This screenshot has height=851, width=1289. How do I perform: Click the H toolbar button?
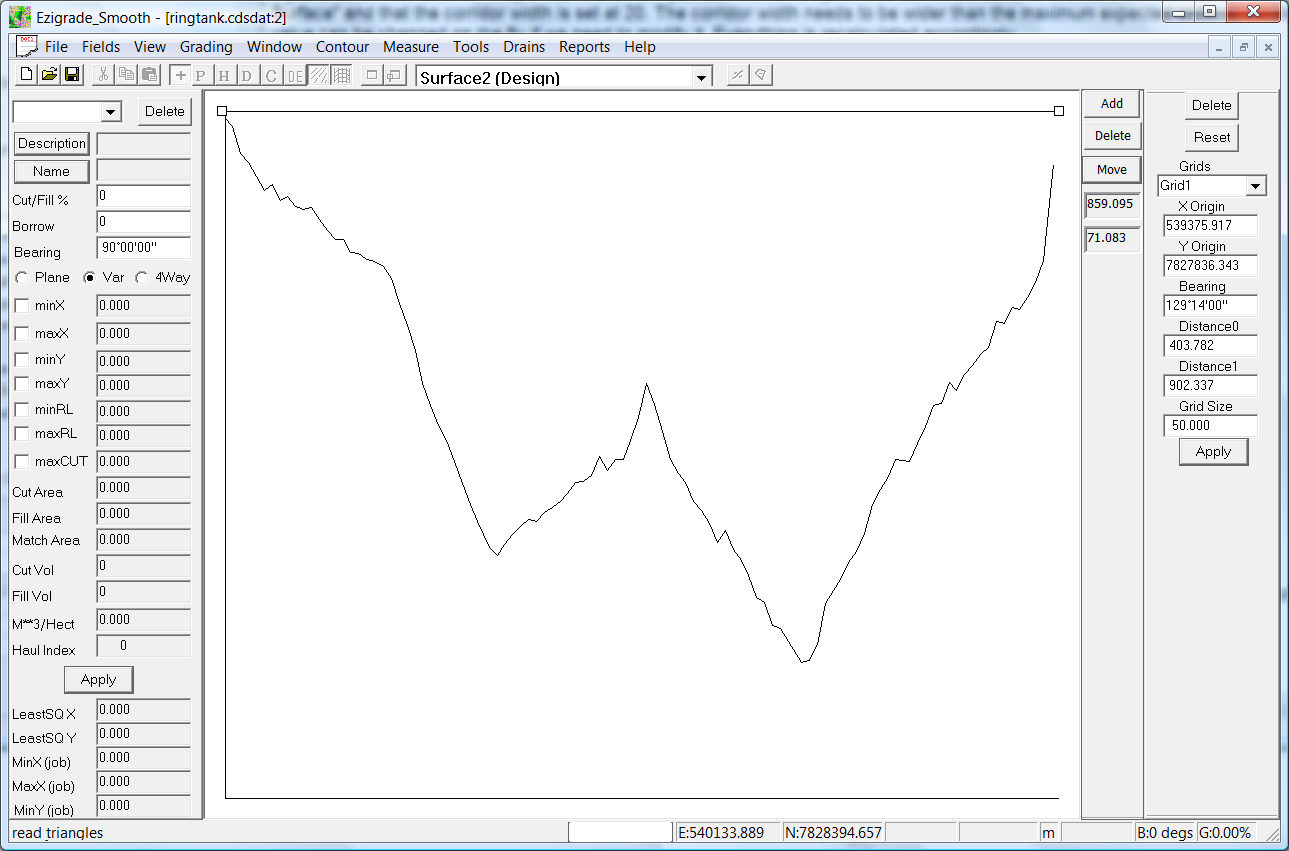[224, 76]
